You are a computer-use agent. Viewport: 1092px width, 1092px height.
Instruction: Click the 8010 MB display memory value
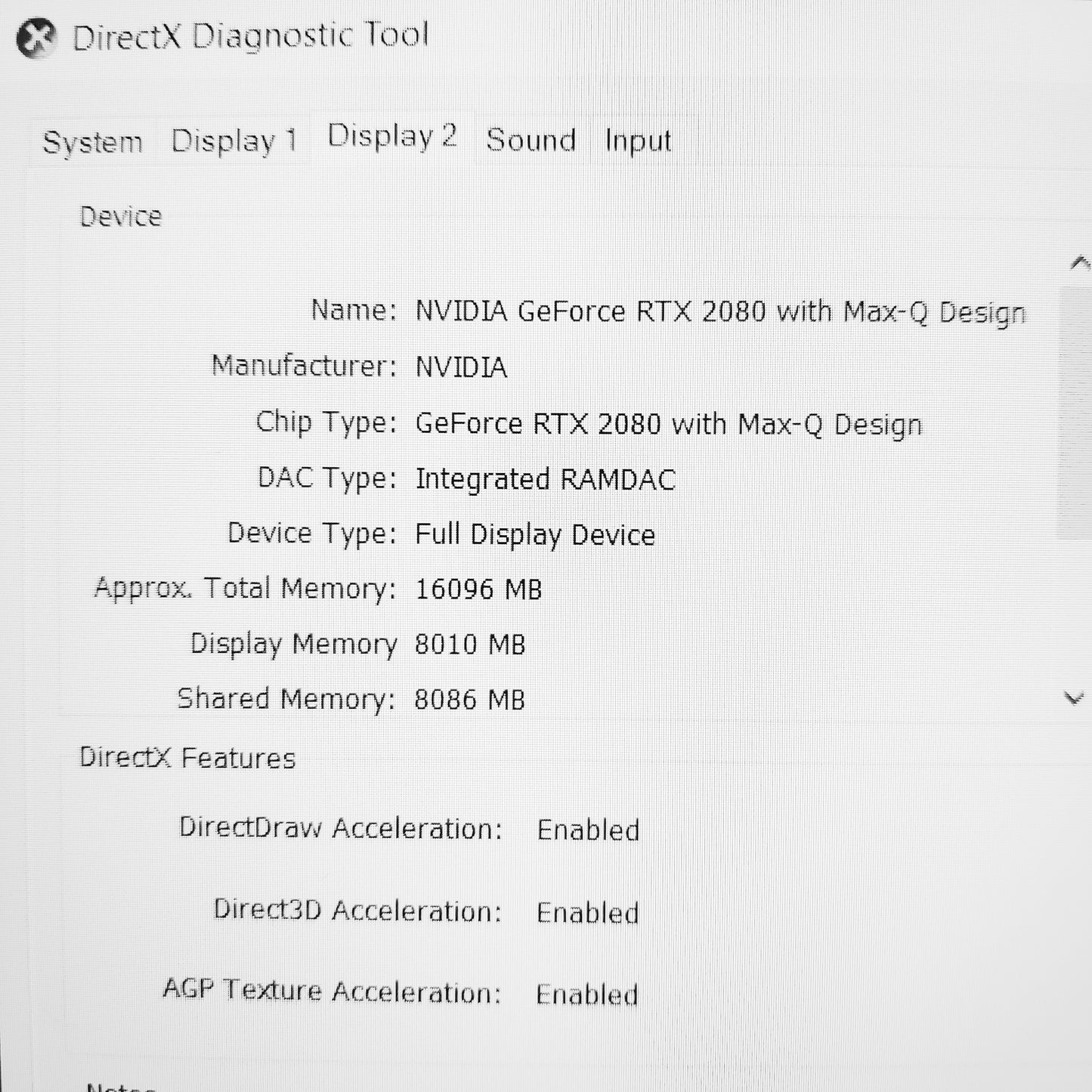469,645
